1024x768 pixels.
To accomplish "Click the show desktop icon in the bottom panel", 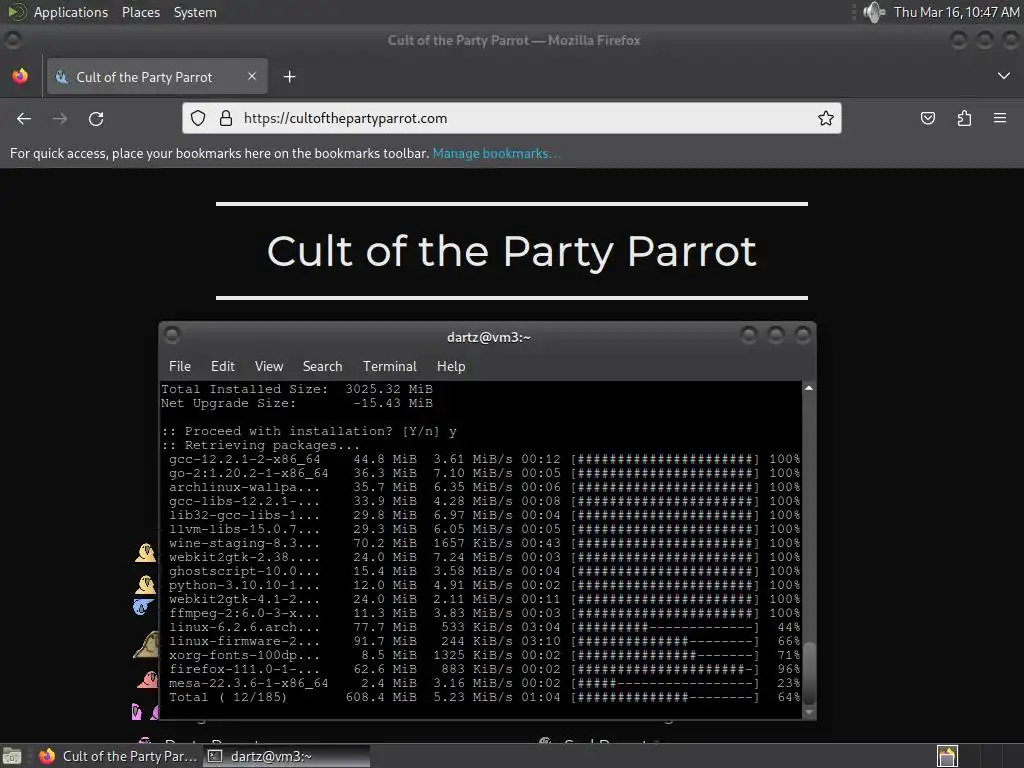I will click(12, 757).
